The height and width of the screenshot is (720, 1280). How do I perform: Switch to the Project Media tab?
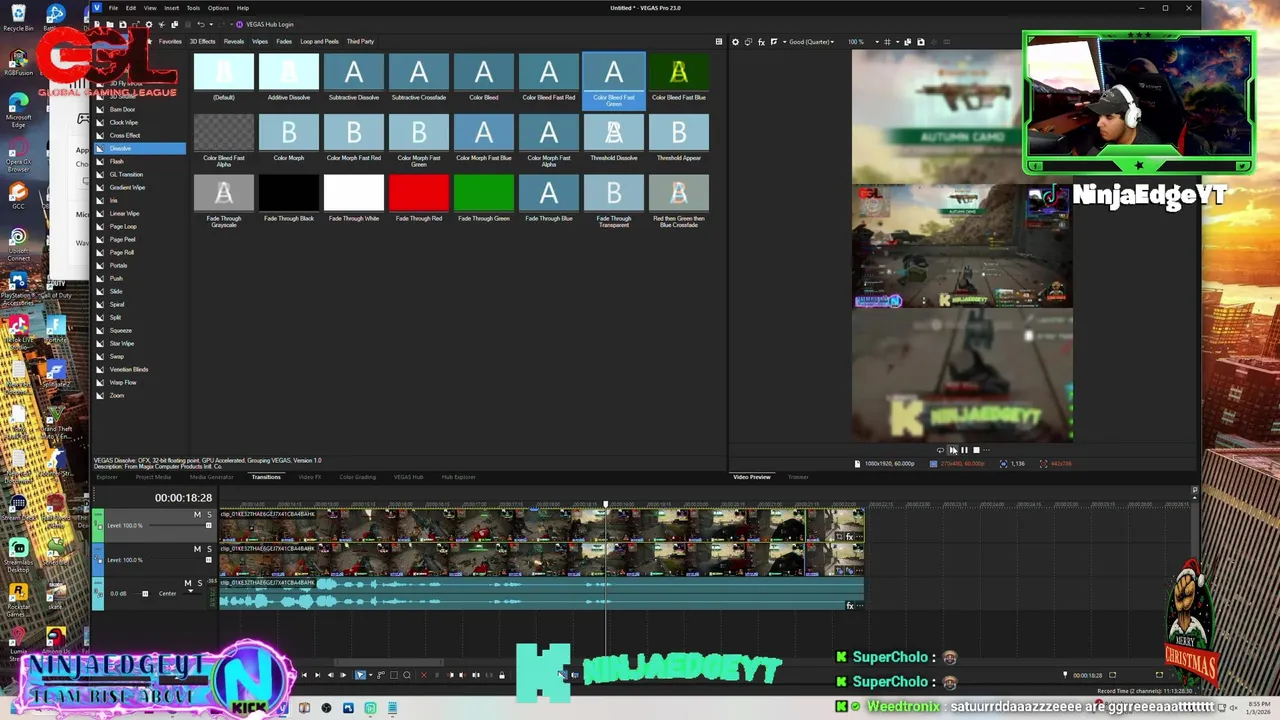tap(153, 477)
